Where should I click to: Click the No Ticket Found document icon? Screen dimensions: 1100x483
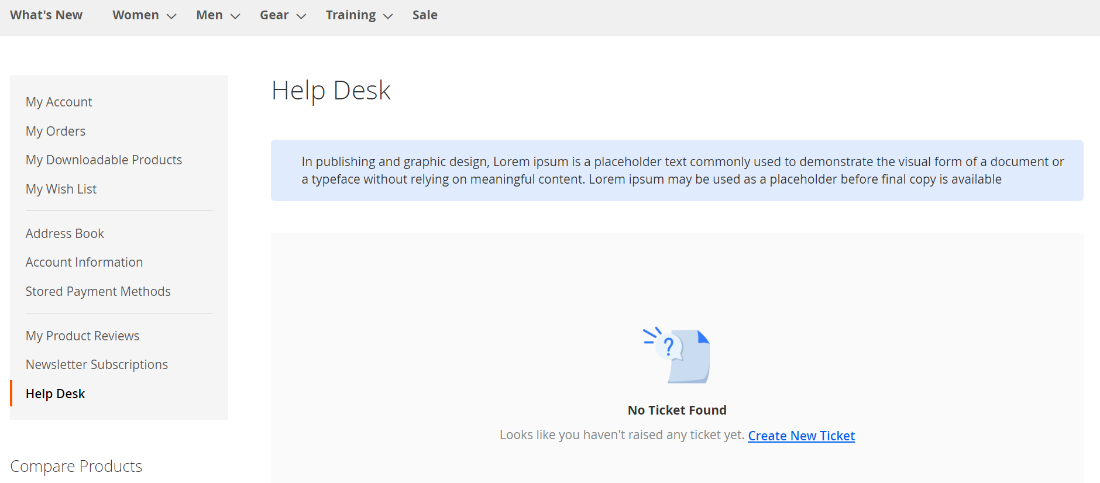coord(677,356)
